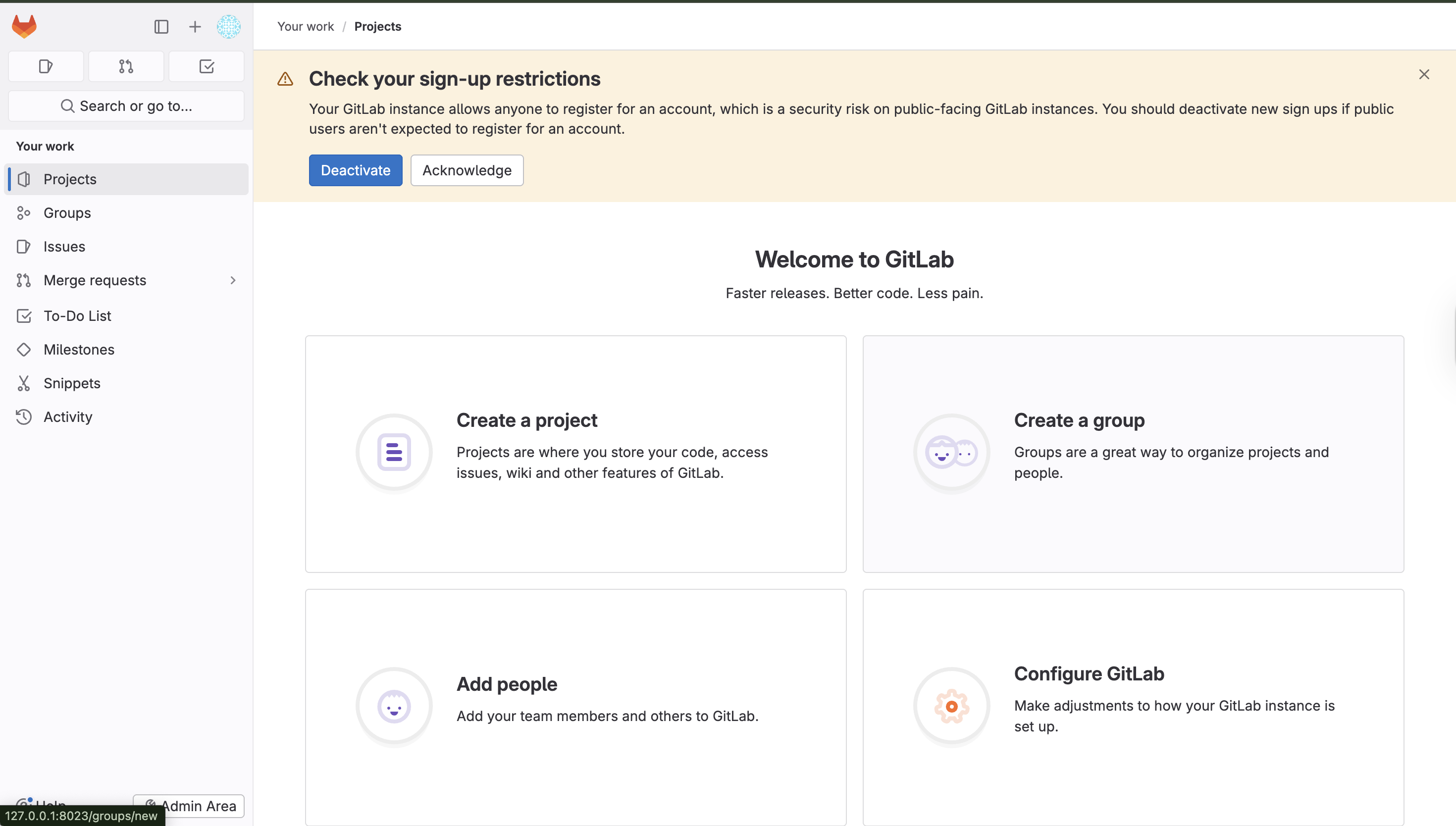This screenshot has height=826, width=1456.
Task: Open Activity in the sidebar
Action: click(126, 417)
